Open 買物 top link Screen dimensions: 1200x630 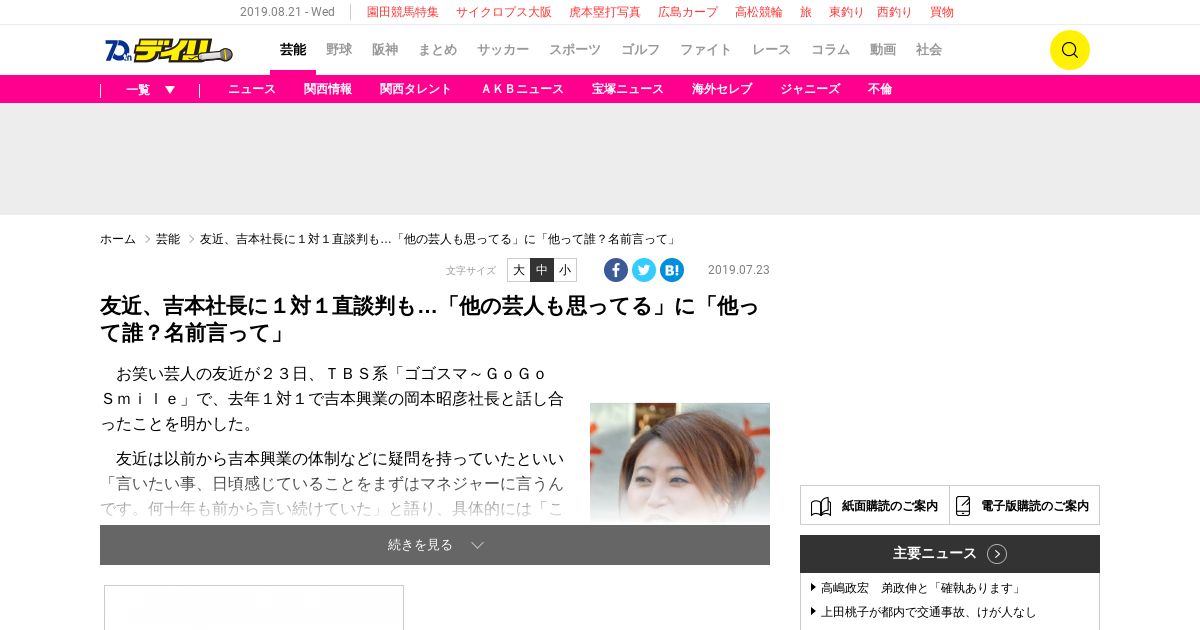click(x=942, y=12)
